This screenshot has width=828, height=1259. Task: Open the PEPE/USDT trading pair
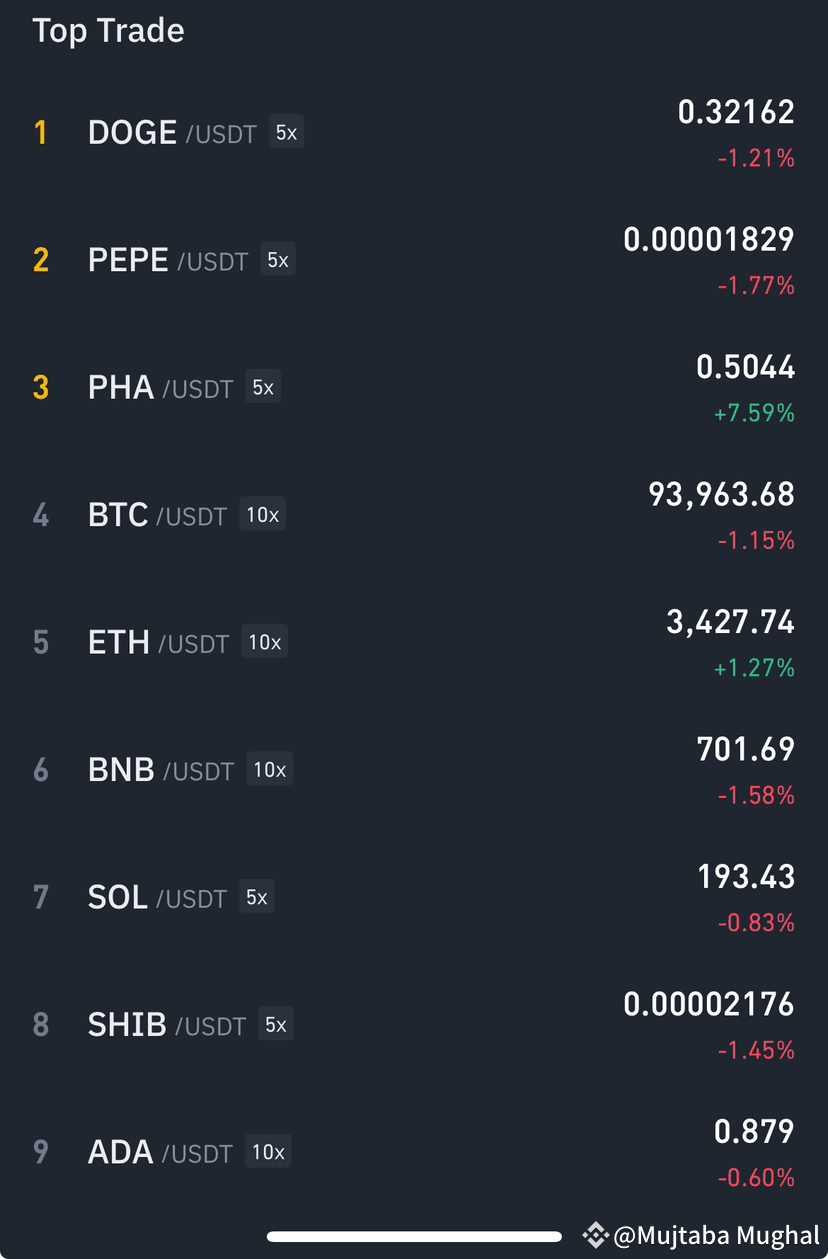coord(414,260)
